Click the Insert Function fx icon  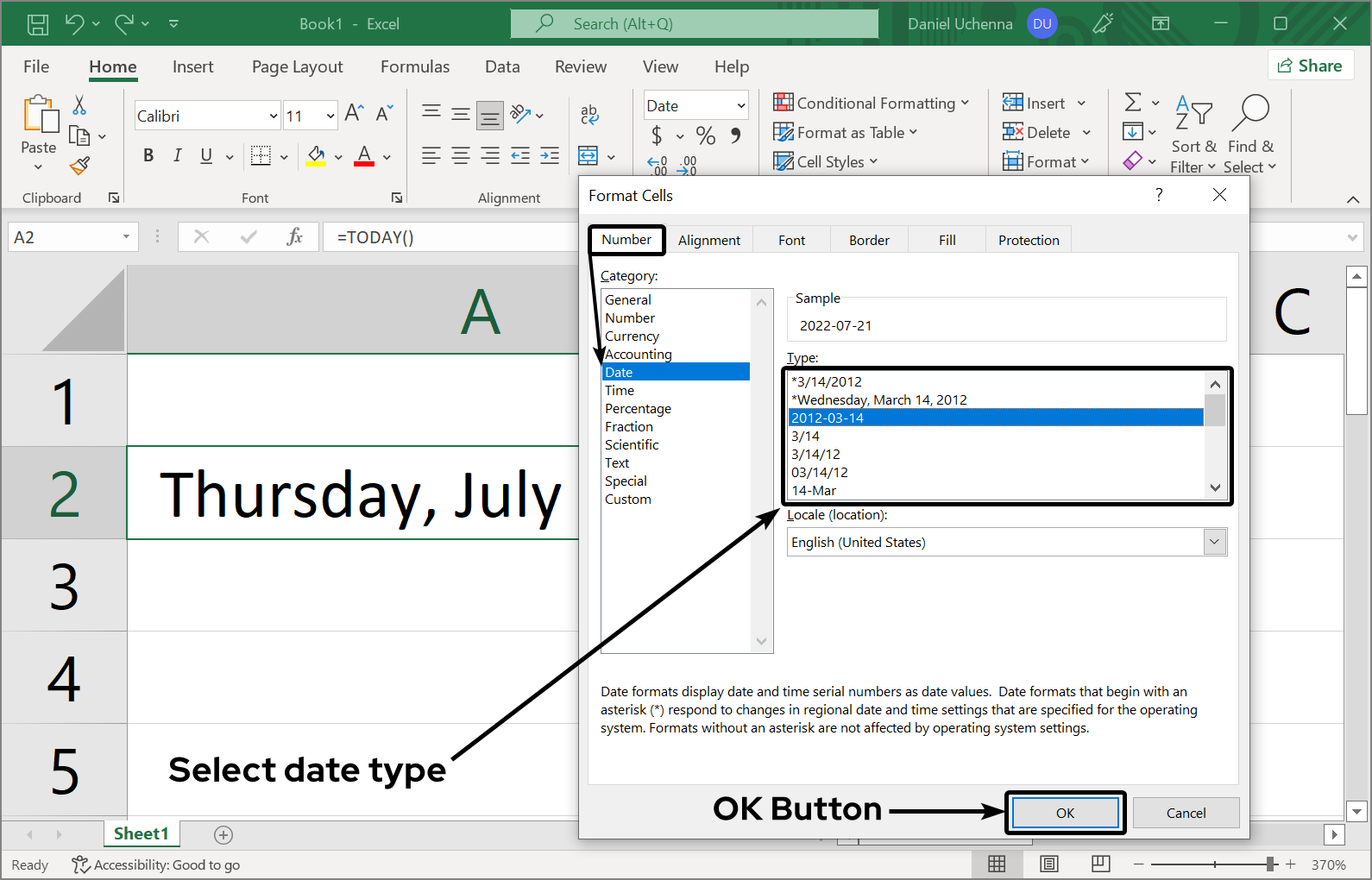click(294, 236)
